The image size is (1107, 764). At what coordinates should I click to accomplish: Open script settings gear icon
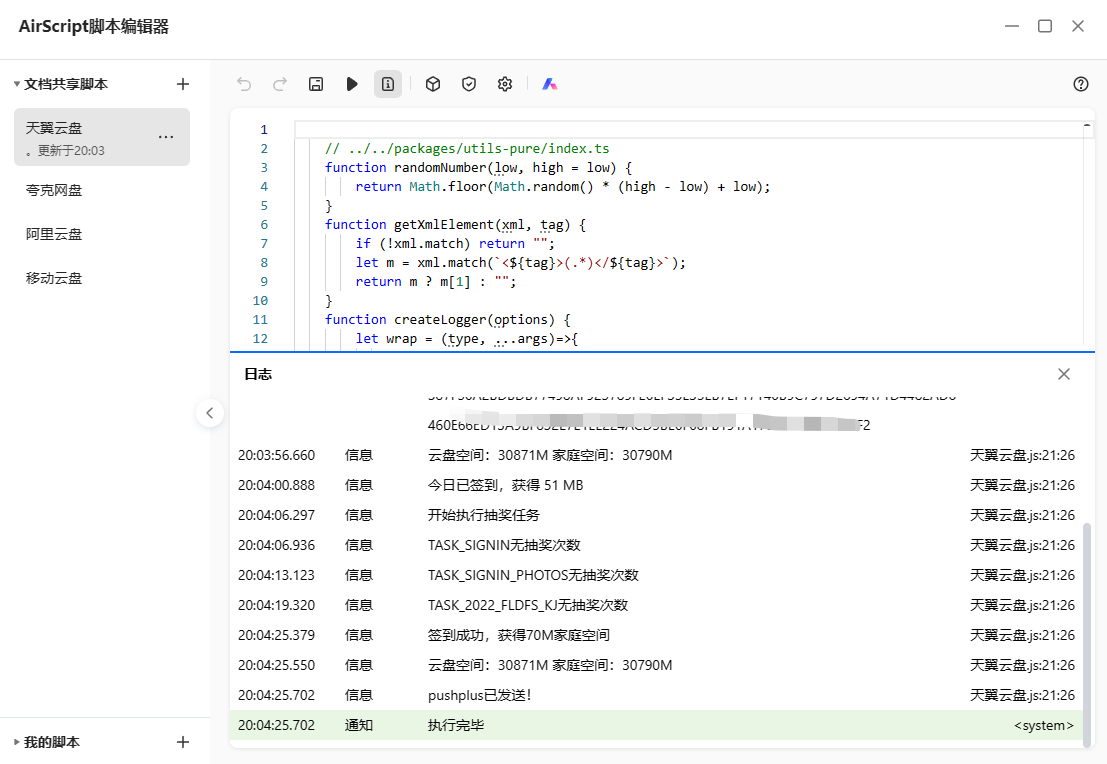point(505,84)
